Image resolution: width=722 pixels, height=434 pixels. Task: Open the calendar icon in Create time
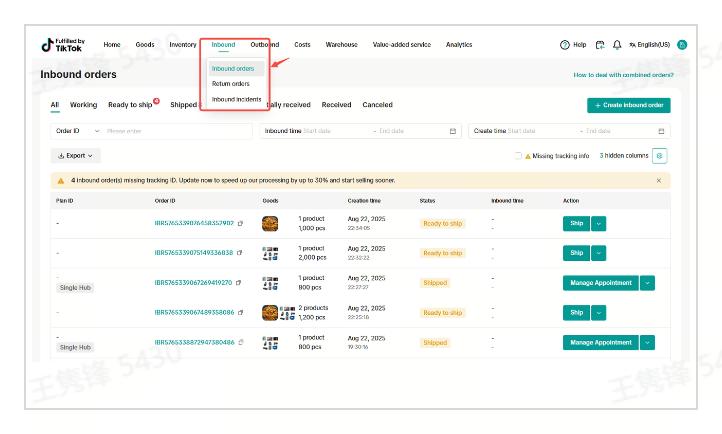[x=661, y=131]
